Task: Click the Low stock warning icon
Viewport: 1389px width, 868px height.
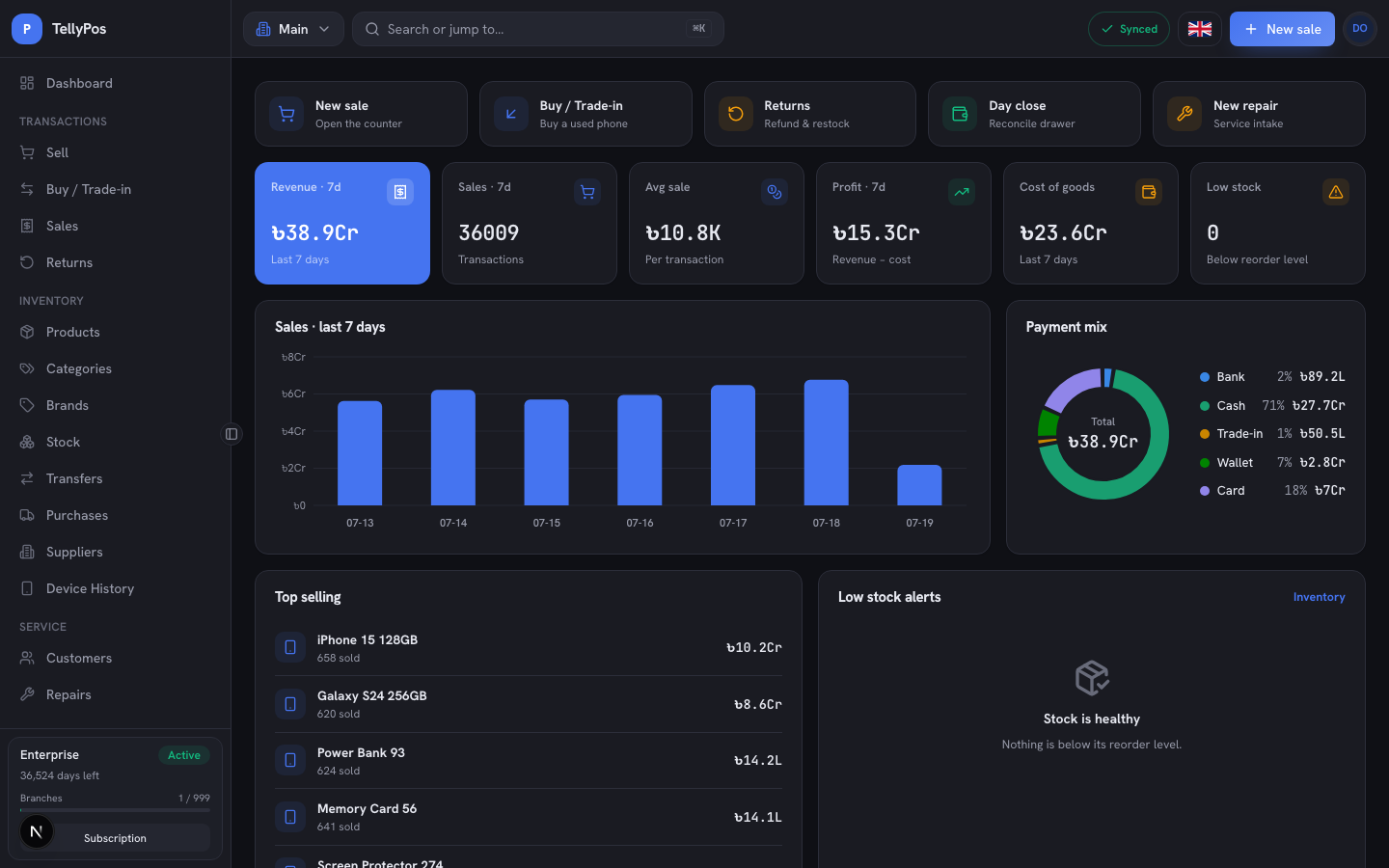Action: pyautogui.click(x=1336, y=192)
